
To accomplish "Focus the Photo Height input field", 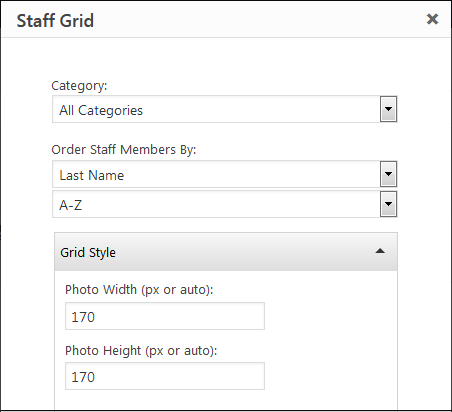I will click(x=165, y=376).
